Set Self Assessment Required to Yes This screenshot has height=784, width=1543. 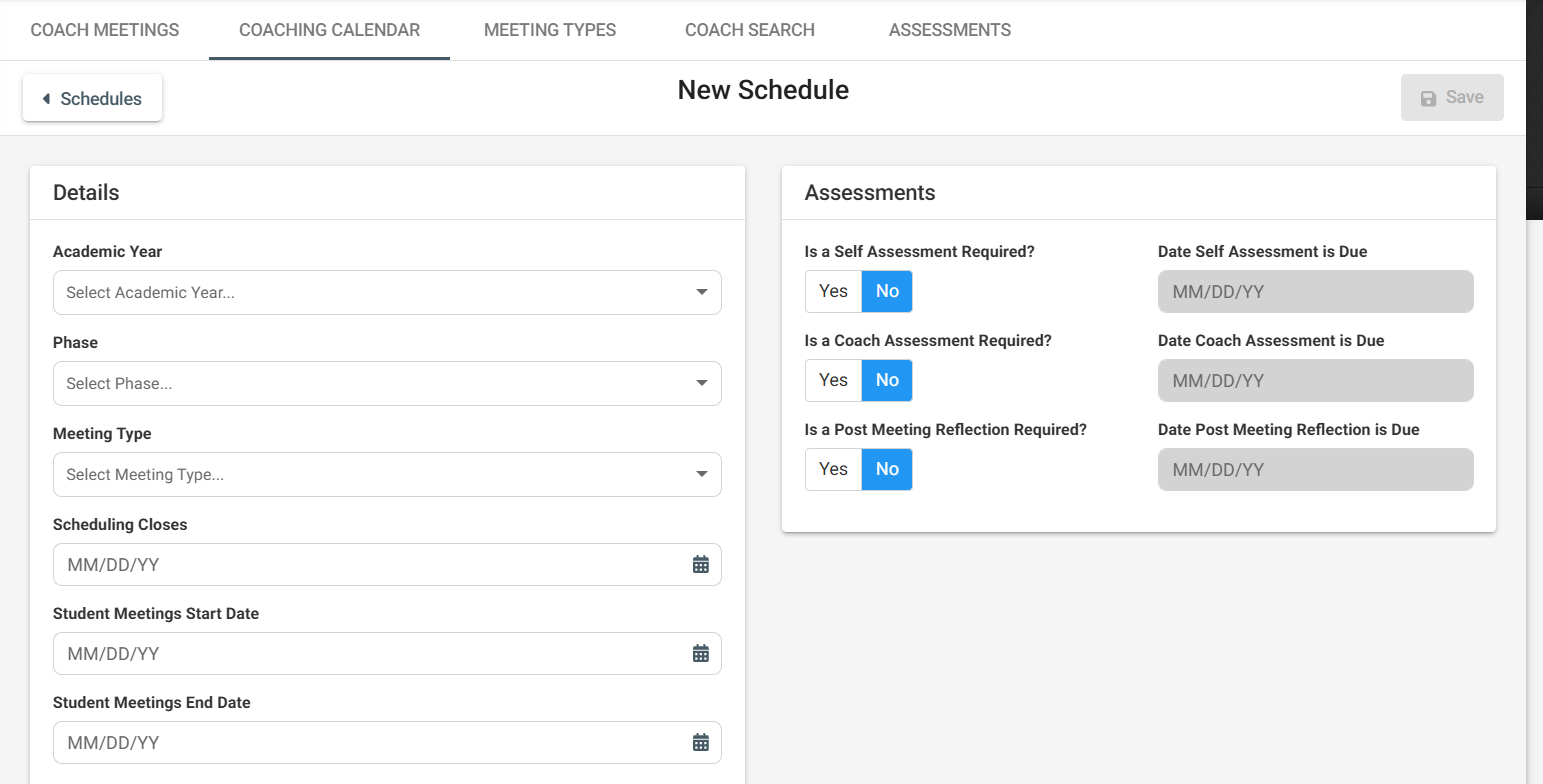[833, 291]
